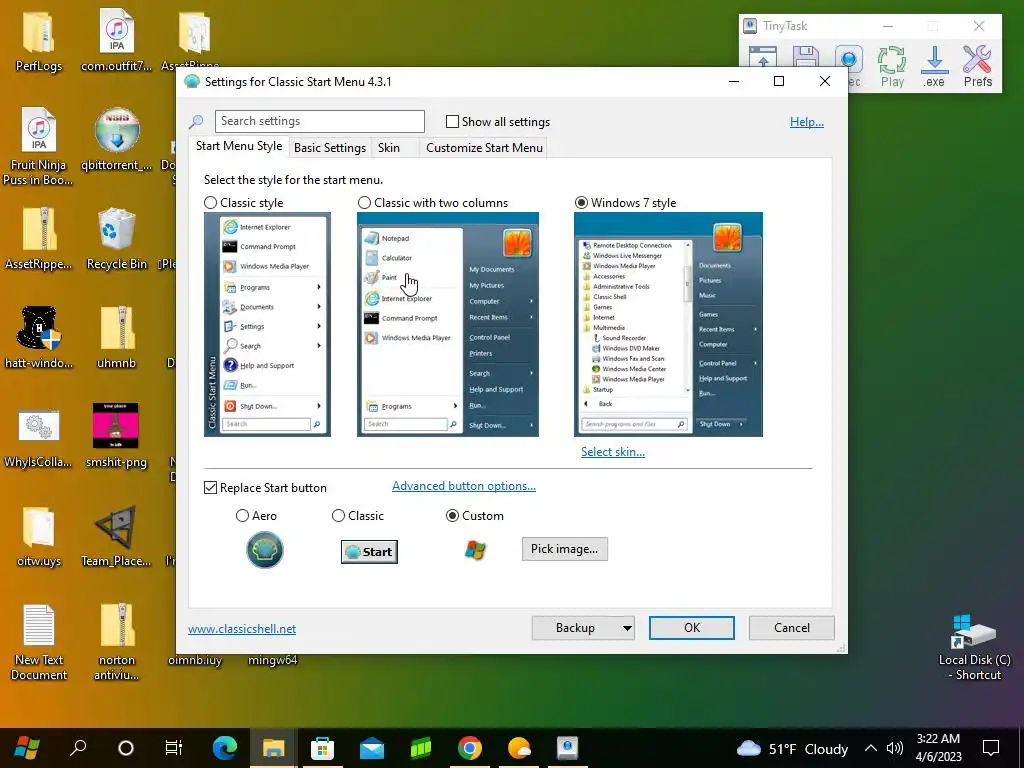Select the Custom start button option
The width and height of the screenshot is (1024, 768).
click(452, 516)
